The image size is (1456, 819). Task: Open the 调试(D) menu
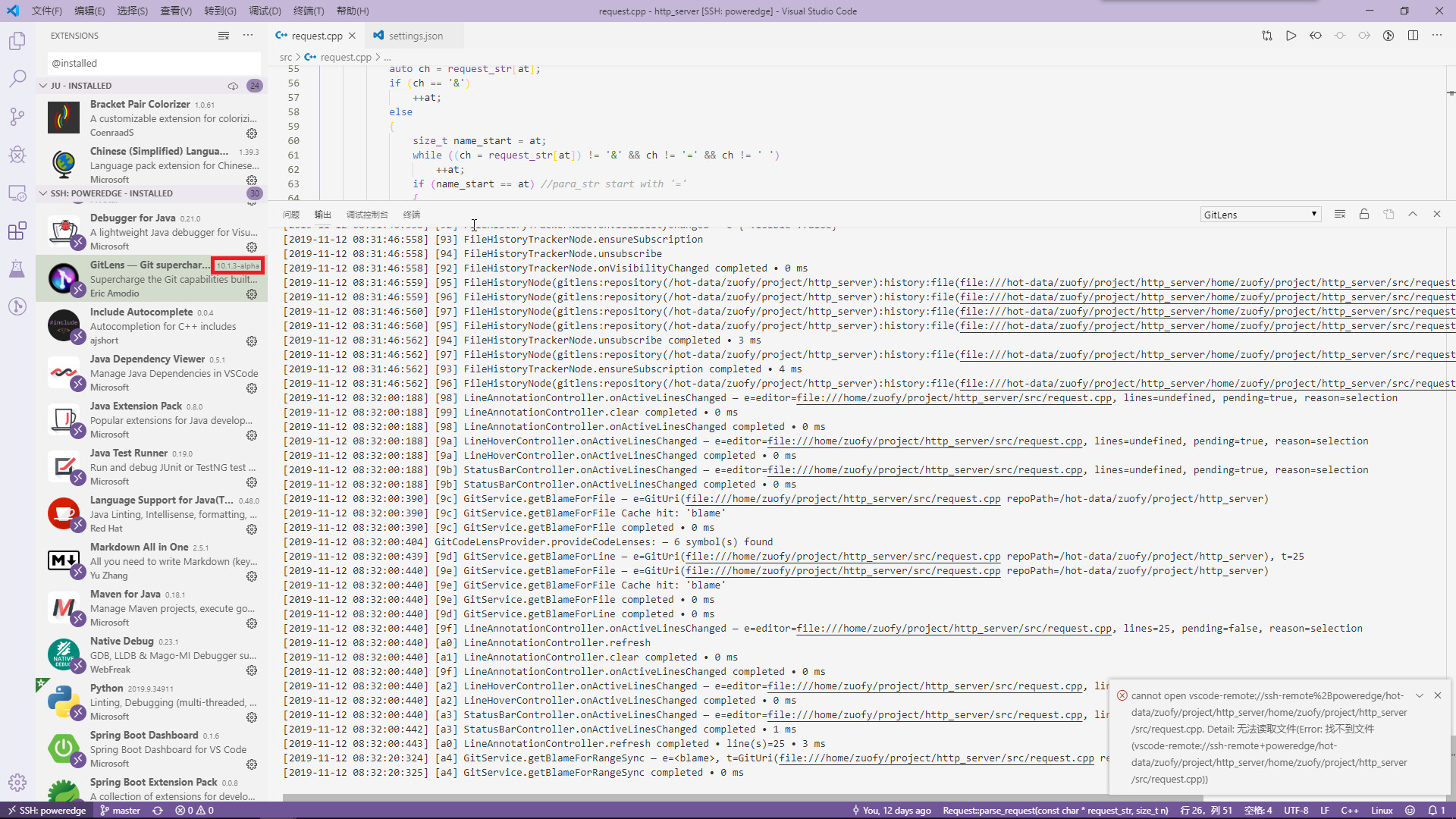click(x=263, y=11)
